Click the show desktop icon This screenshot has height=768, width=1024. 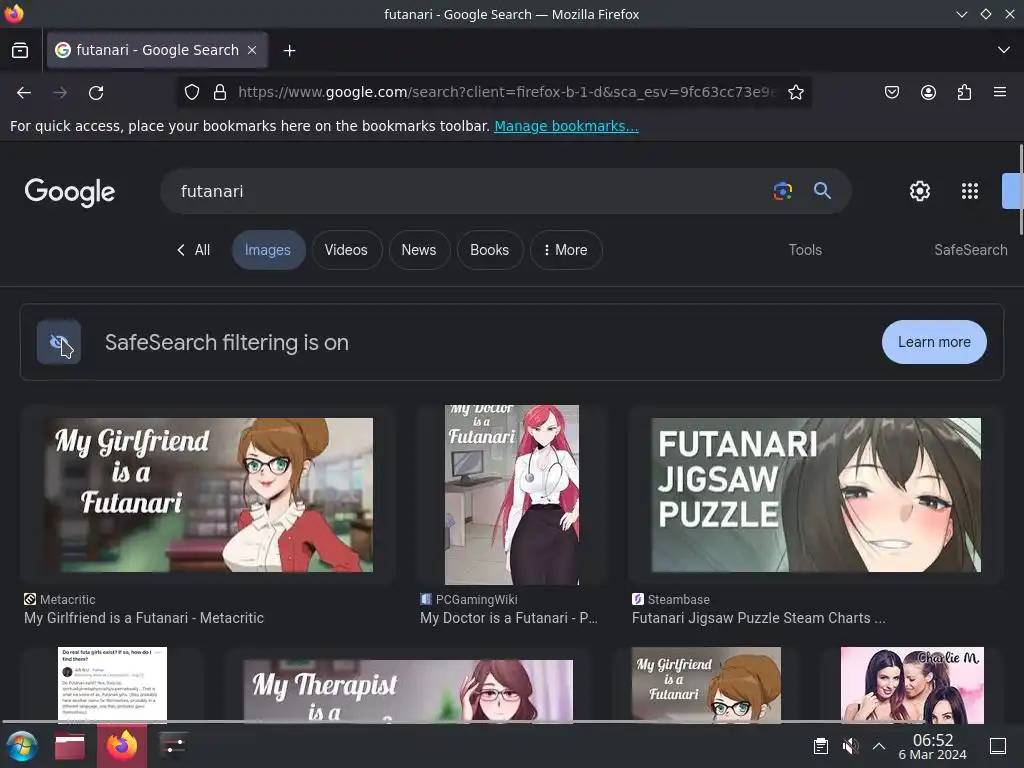coord(998,746)
